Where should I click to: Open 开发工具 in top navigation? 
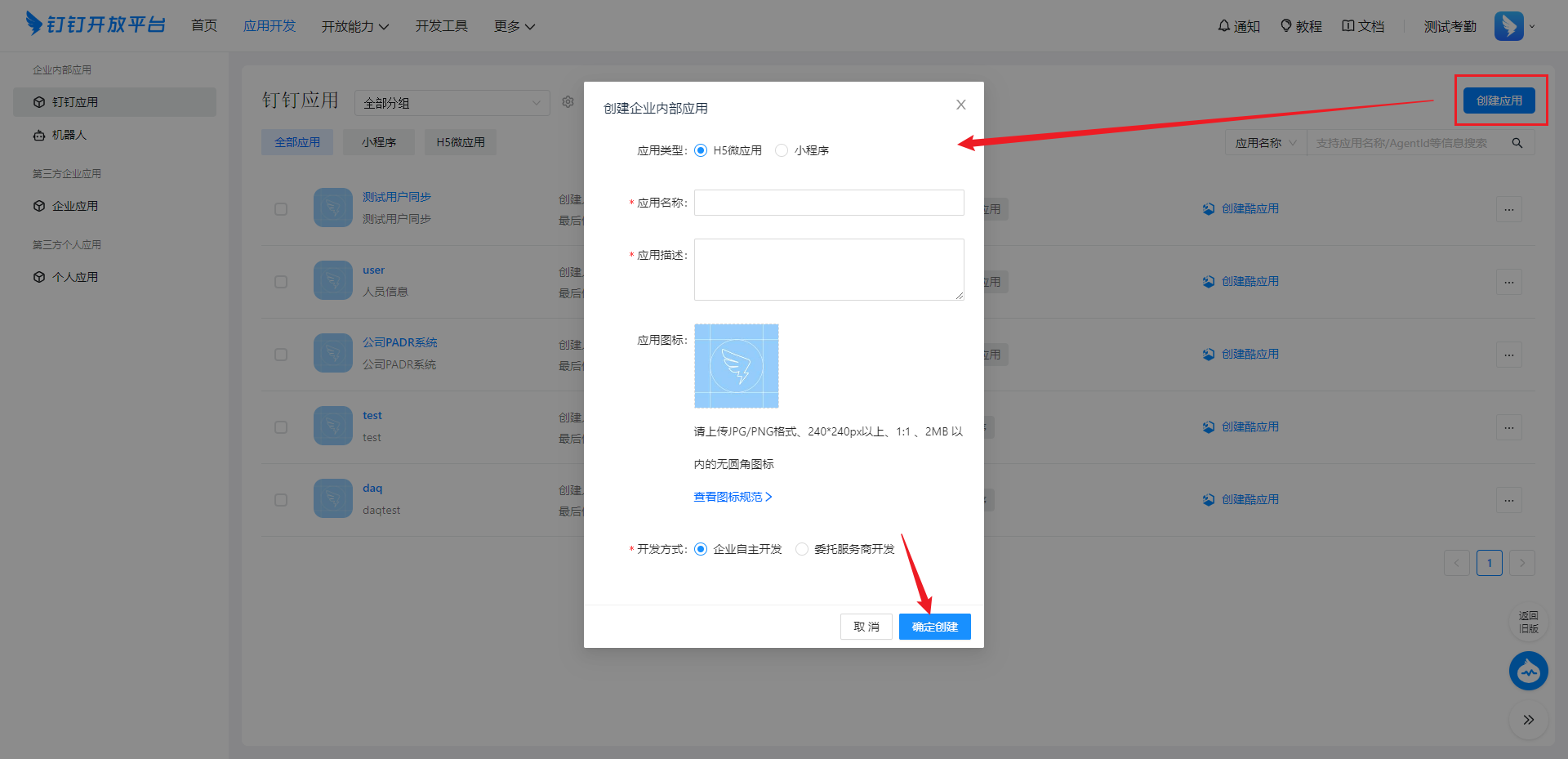pos(442,26)
